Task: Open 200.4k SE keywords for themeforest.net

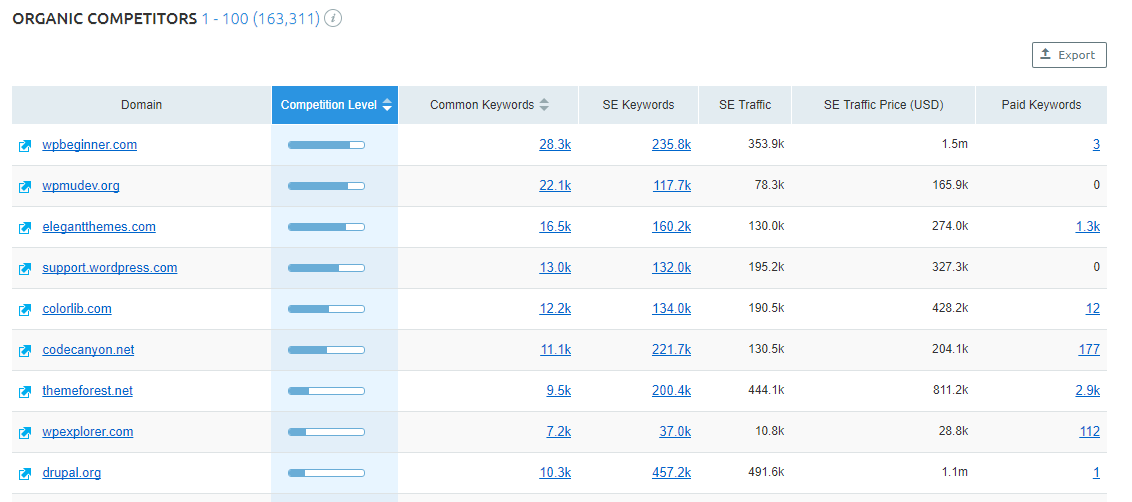Action: (671, 391)
